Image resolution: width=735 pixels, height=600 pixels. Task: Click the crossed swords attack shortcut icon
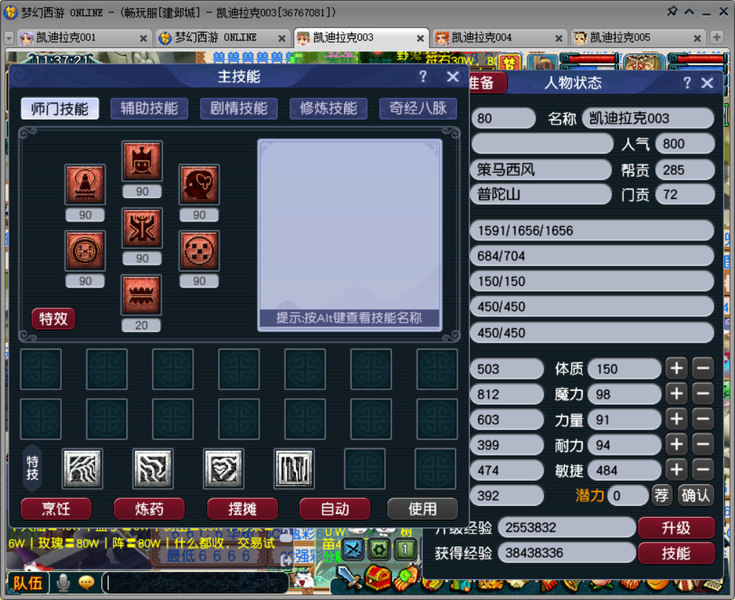(353, 549)
